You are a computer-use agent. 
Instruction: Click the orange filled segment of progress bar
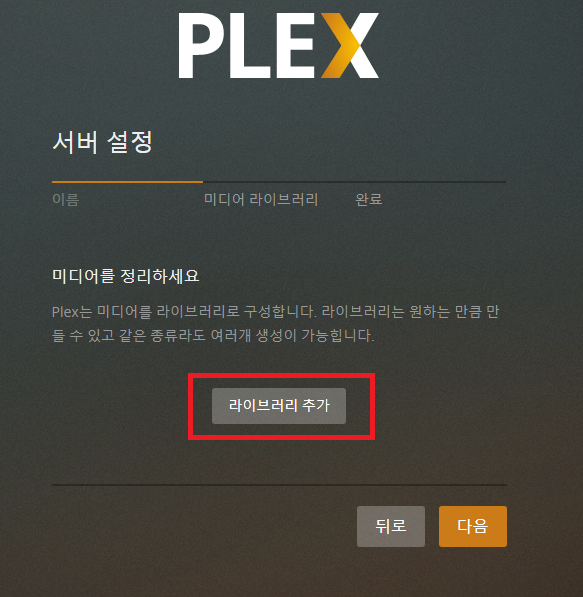tap(127, 182)
